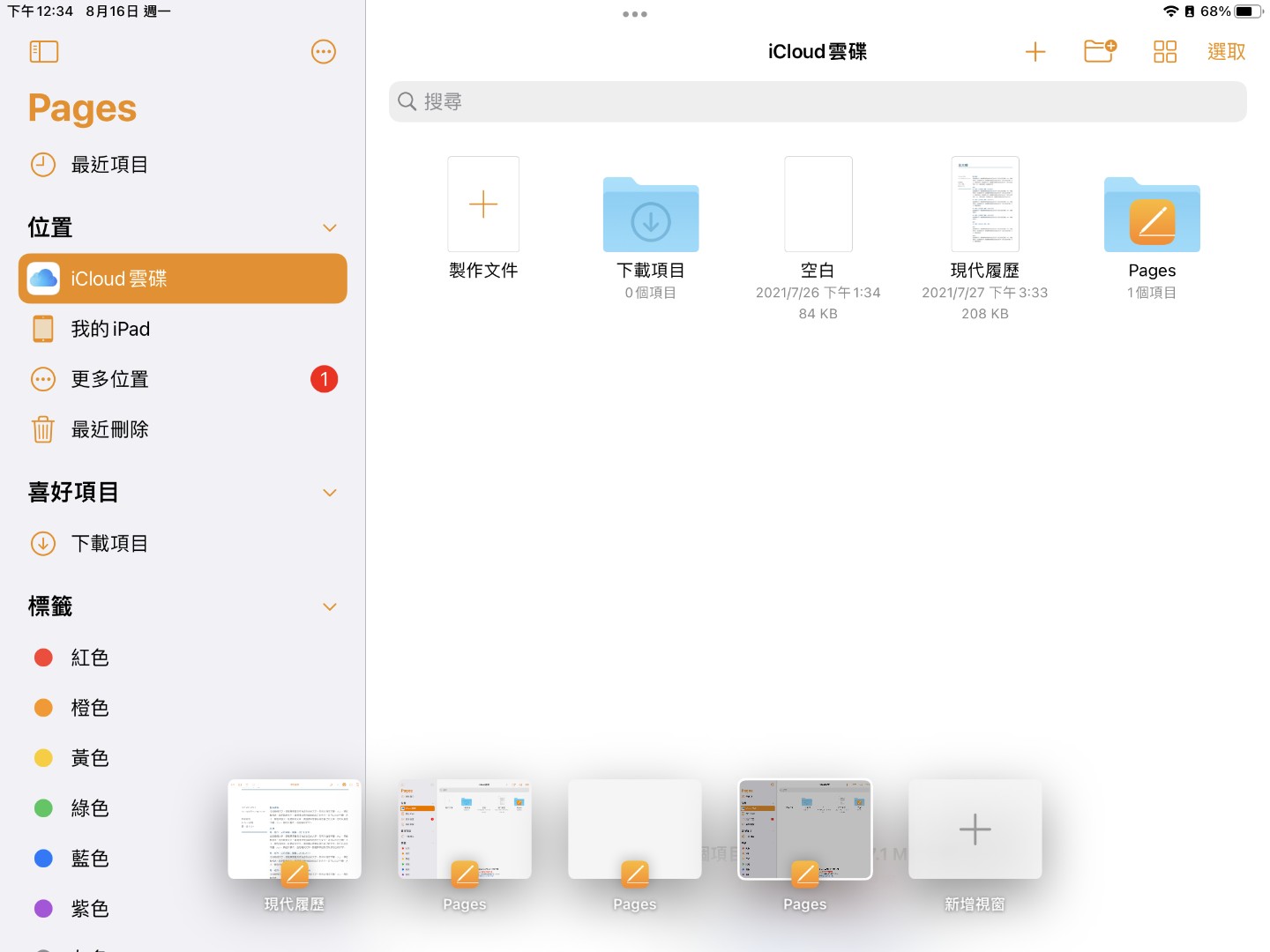Collapse the 喜好項目 section
Image resolution: width=1270 pixels, height=952 pixels.
pyautogui.click(x=330, y=493)
